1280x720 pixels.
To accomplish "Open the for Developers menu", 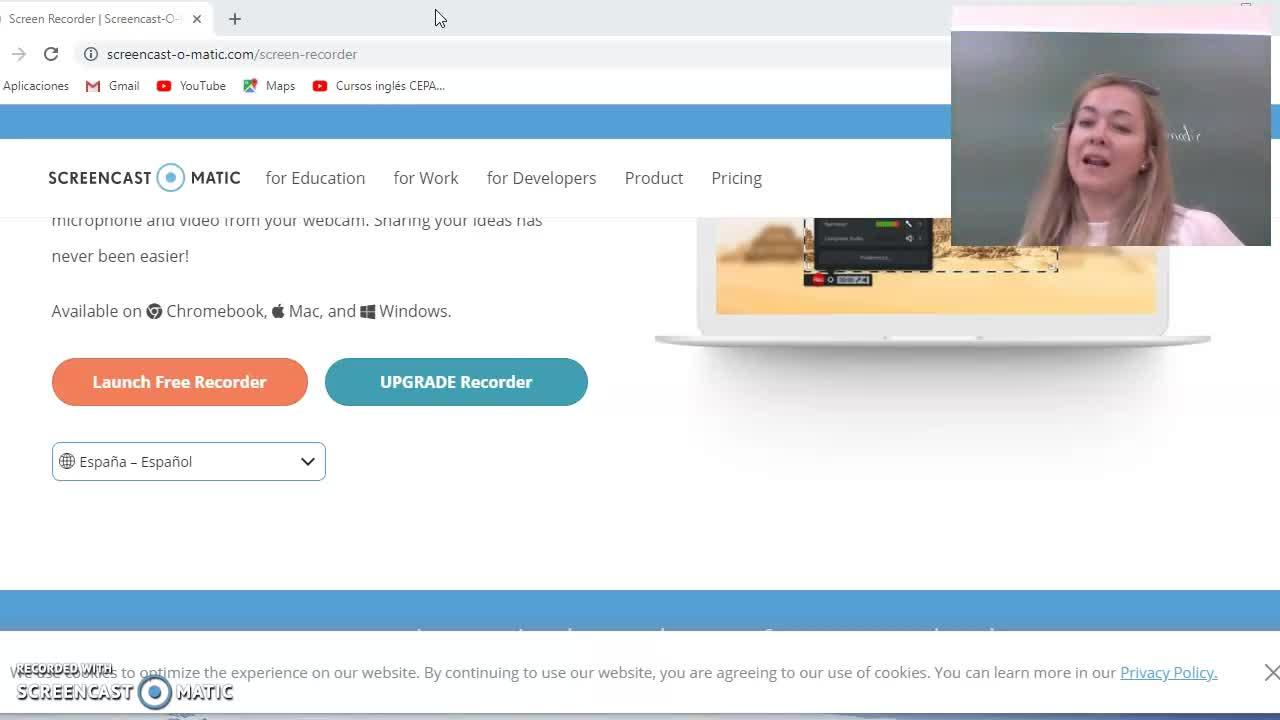I will point(541,178).
